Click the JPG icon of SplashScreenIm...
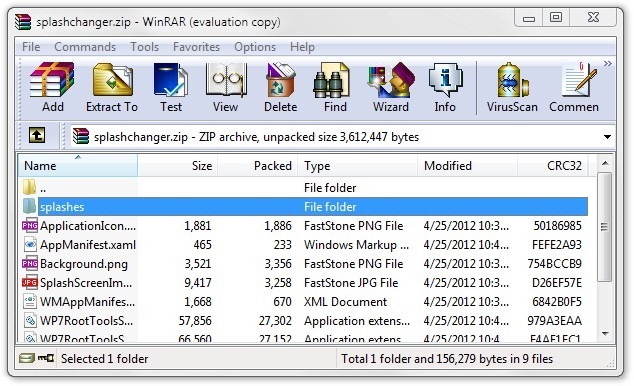634x386 pixels. pos(30,283)
